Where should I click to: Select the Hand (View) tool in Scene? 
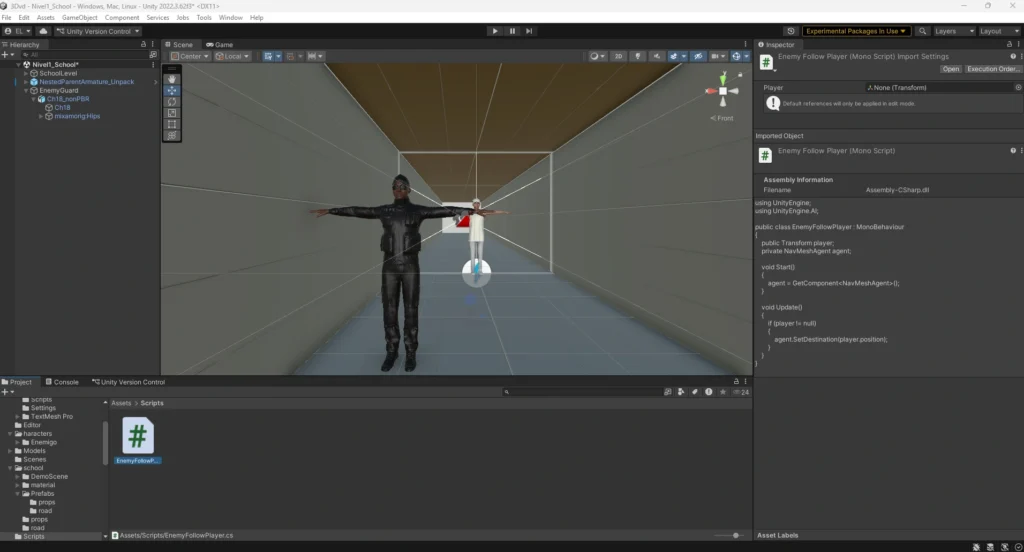(x=172, y=79)
